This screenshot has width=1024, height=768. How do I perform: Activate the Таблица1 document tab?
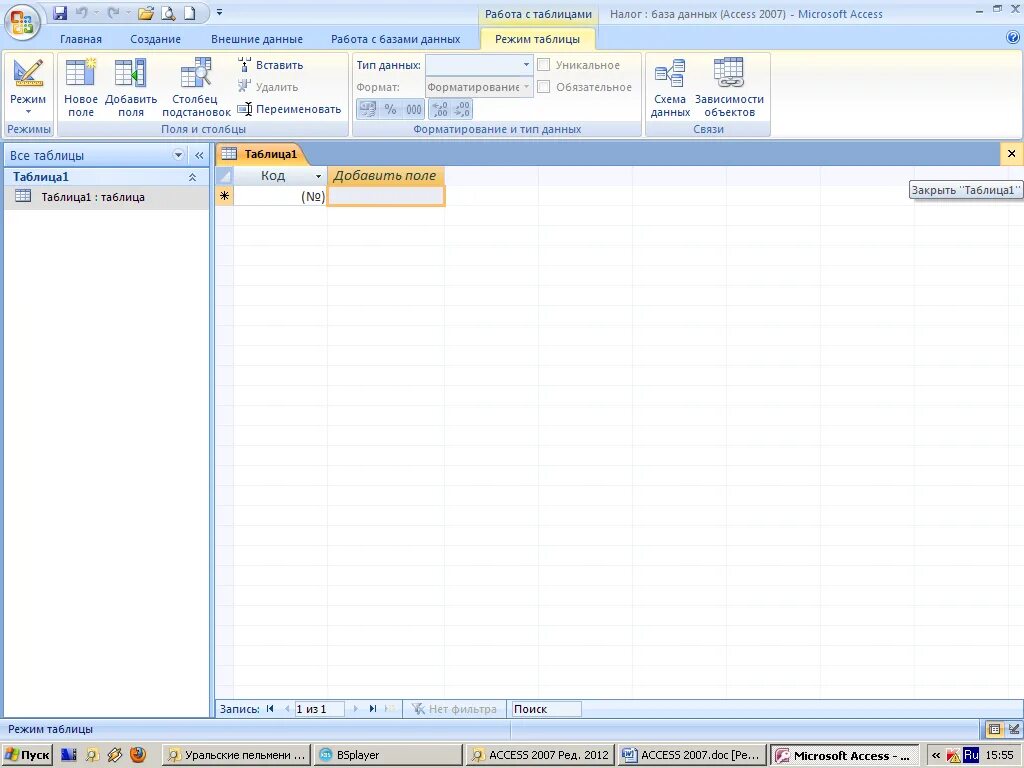tap(260, 154)
